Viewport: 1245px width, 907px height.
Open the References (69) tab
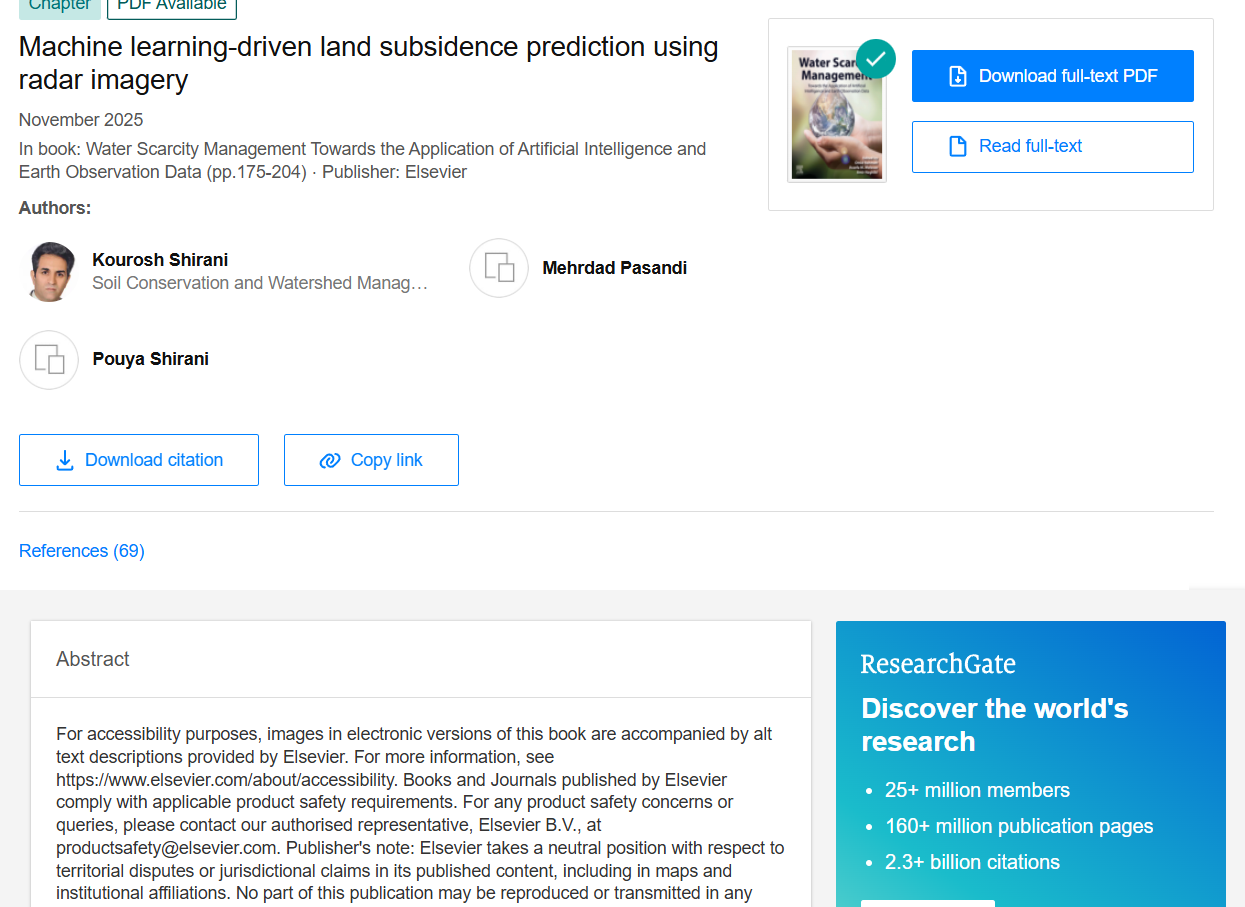click(82, 551)
